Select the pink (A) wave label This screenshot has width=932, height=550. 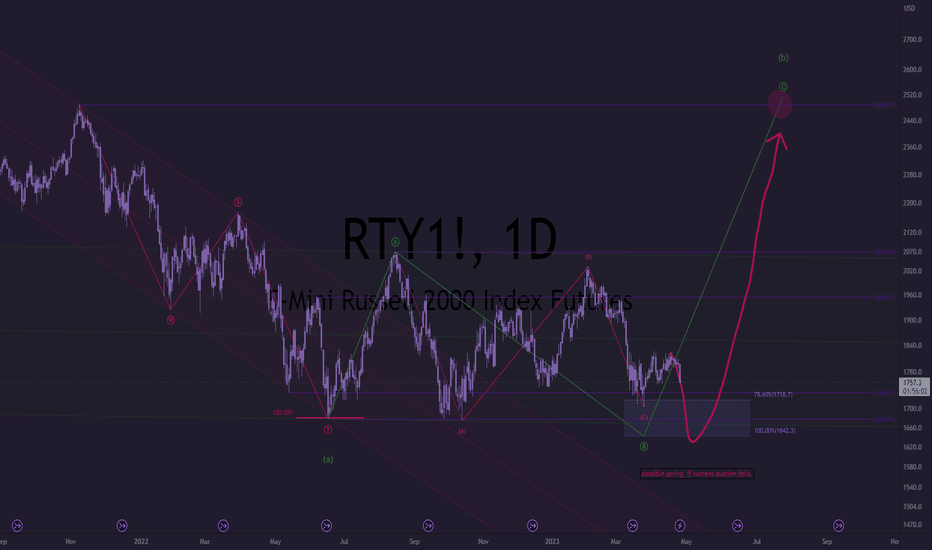pyautogui.click(x=462, y=431)
